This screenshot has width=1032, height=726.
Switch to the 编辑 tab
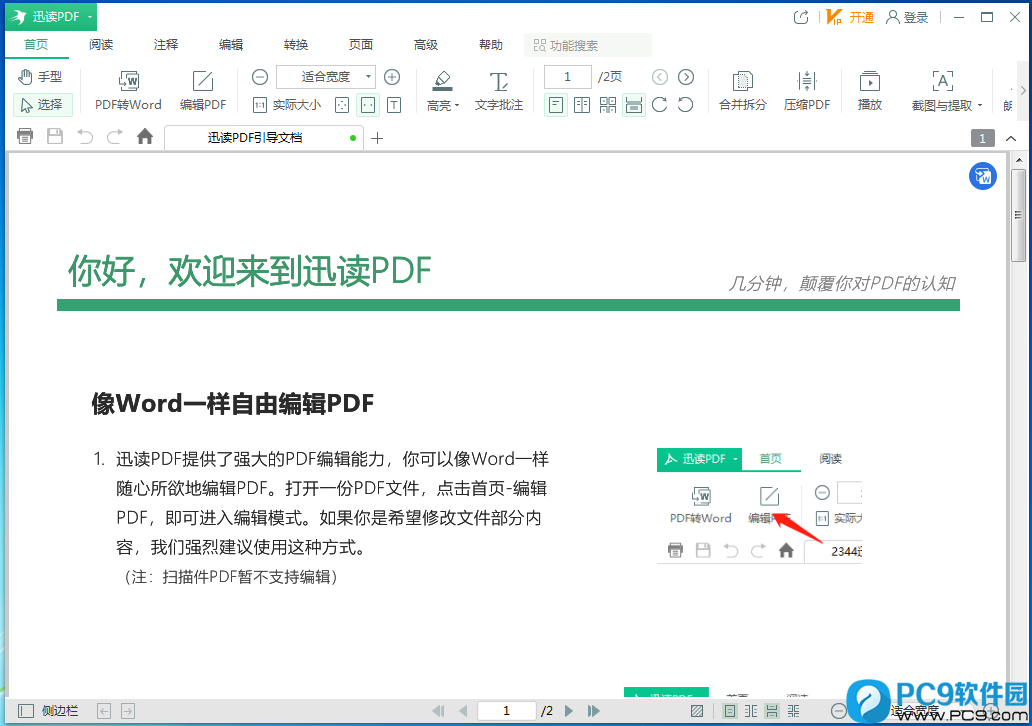point(231,45)
